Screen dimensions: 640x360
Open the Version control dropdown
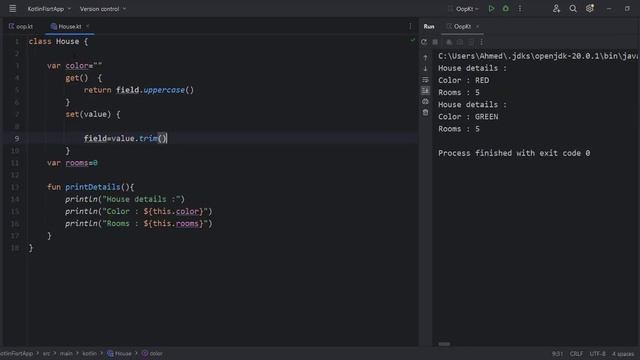[102, 9]
